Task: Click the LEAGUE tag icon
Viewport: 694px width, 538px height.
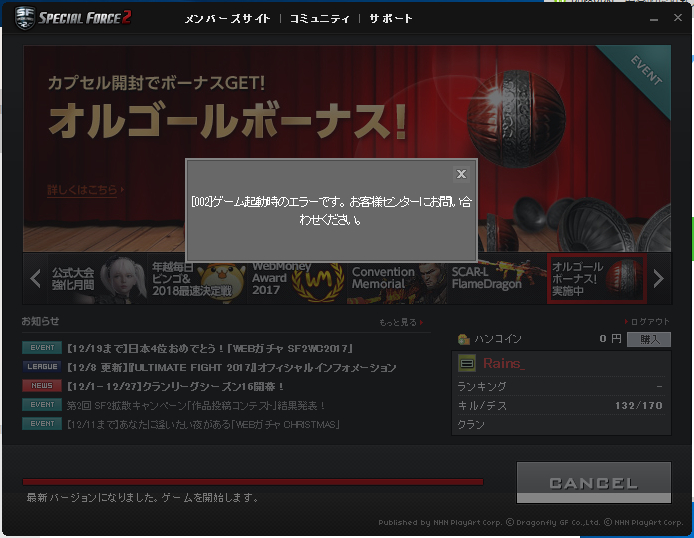Action: point(42,367)
